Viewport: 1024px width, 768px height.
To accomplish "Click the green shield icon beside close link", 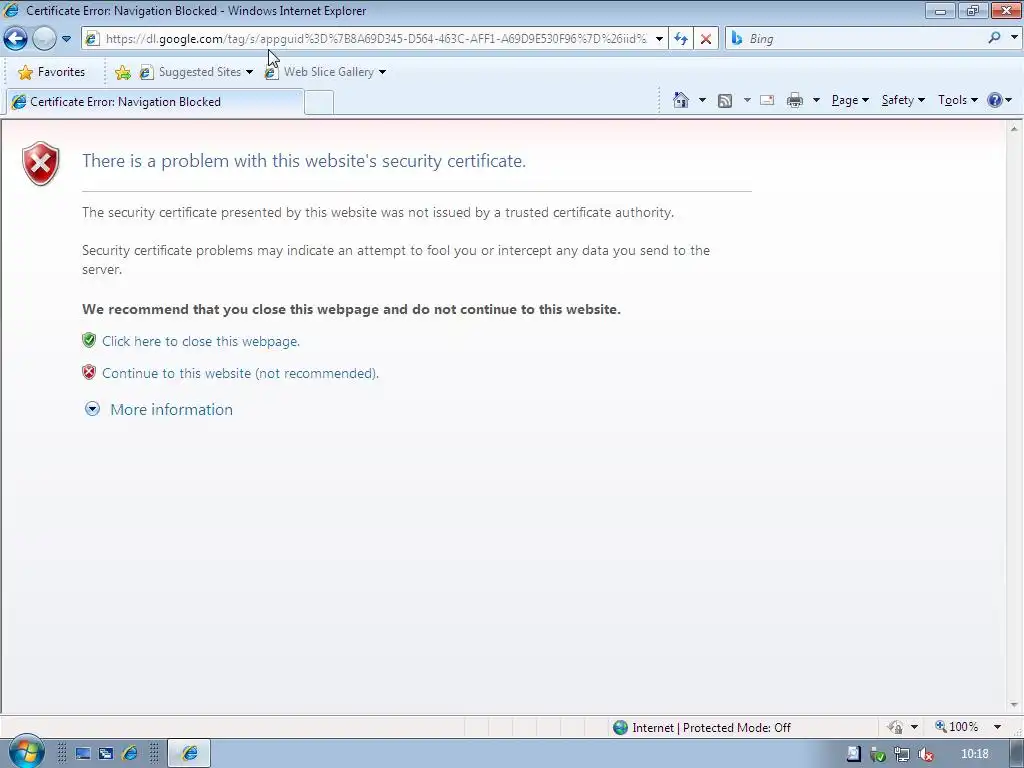I will [x=89, y=340].
